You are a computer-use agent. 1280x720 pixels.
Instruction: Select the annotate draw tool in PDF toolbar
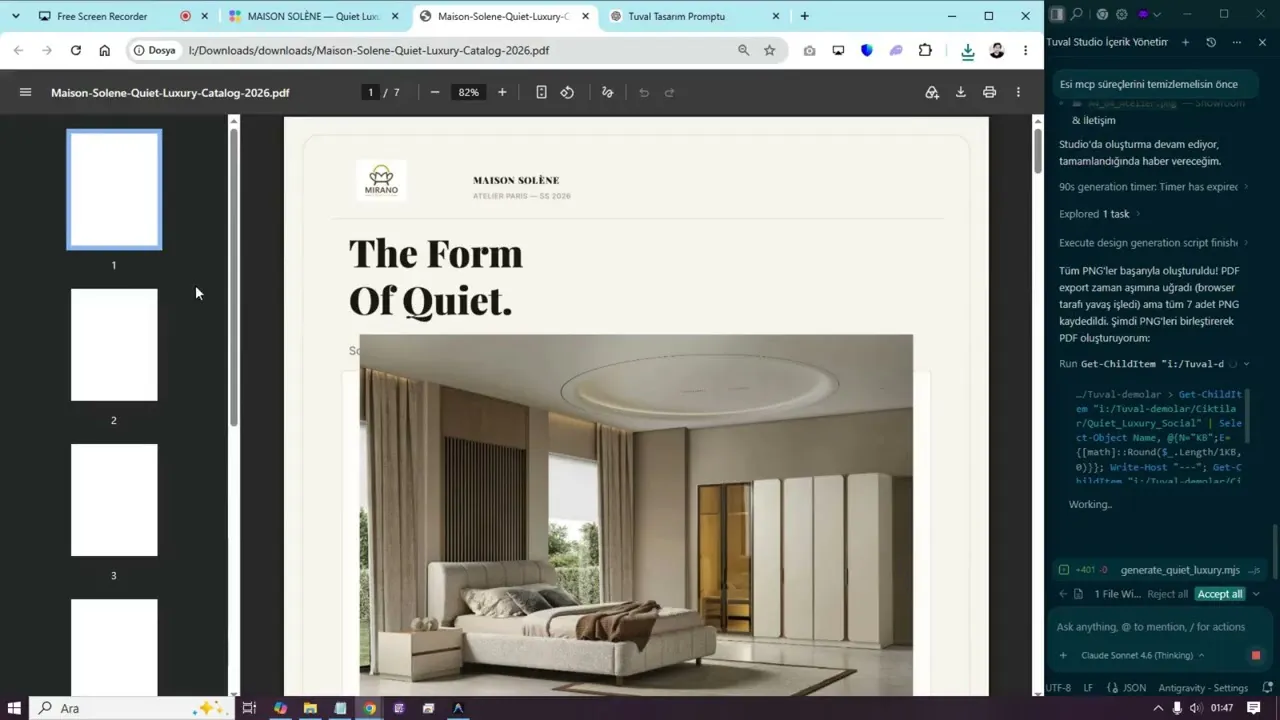tap(607, 92)
